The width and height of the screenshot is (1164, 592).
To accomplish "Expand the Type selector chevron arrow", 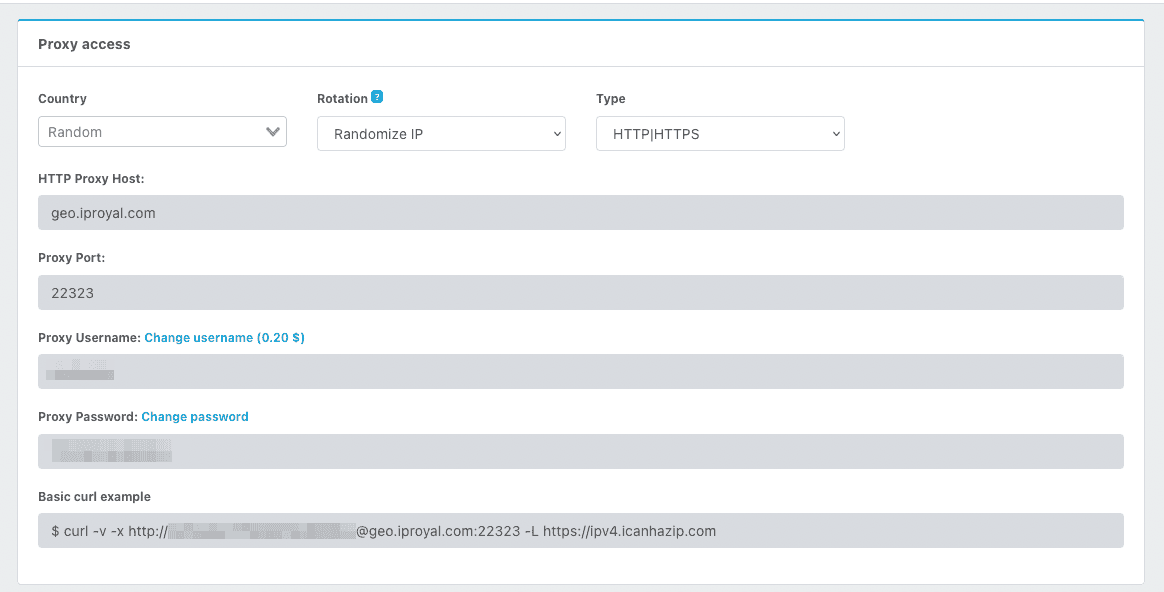I will [x=835, y=133].
